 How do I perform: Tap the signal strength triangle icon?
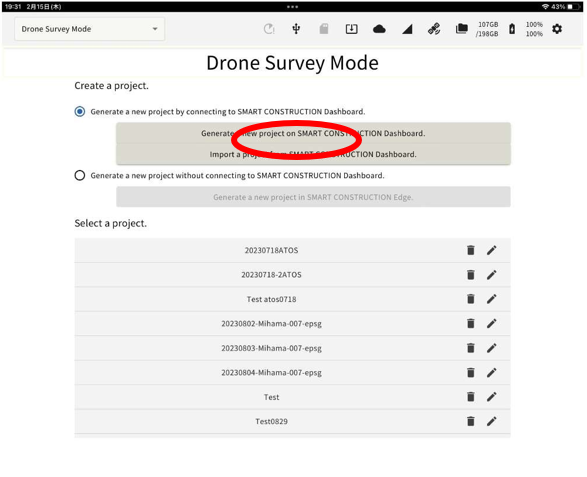point(407,29)
